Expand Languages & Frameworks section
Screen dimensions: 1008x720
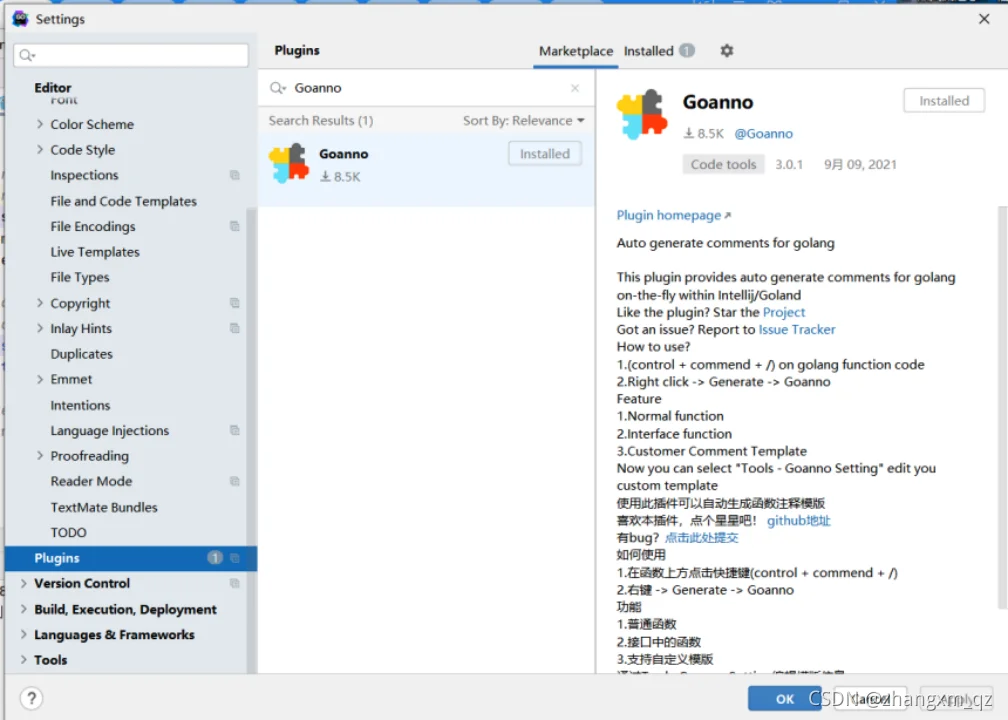24,634
